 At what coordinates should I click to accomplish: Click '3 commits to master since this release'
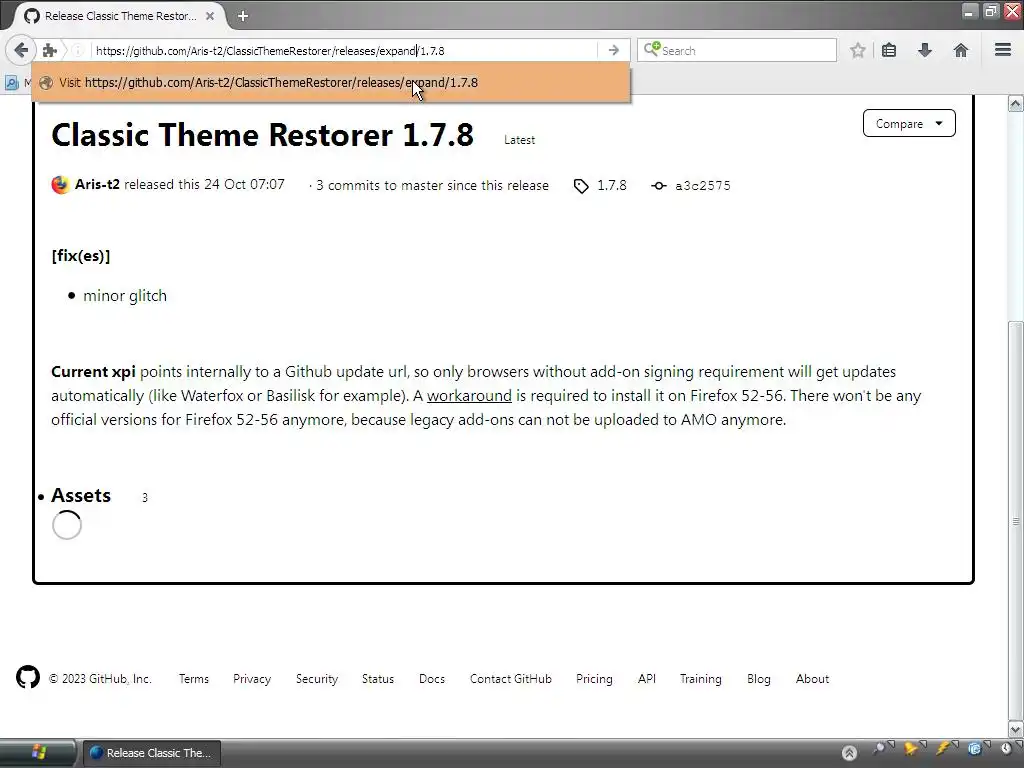[432, 185]
